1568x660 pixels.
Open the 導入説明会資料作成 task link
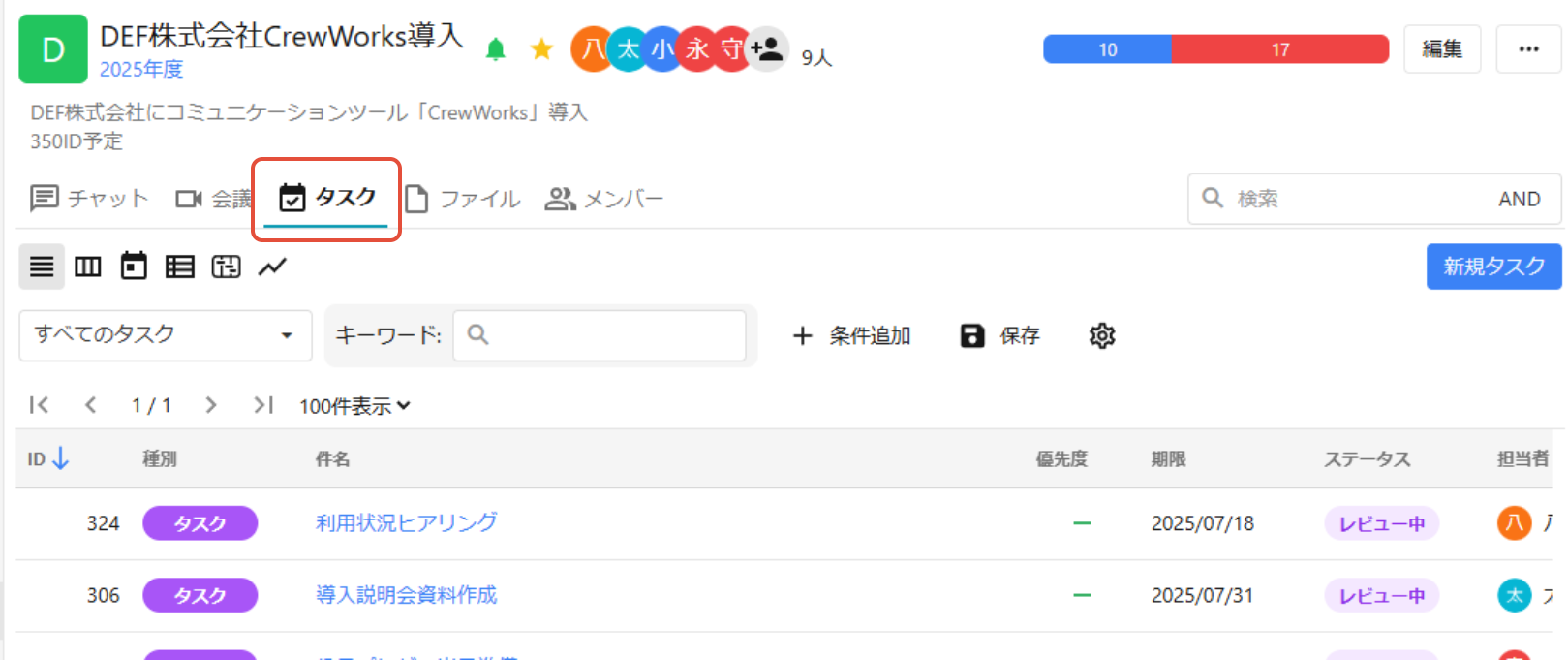coord(407,594)
